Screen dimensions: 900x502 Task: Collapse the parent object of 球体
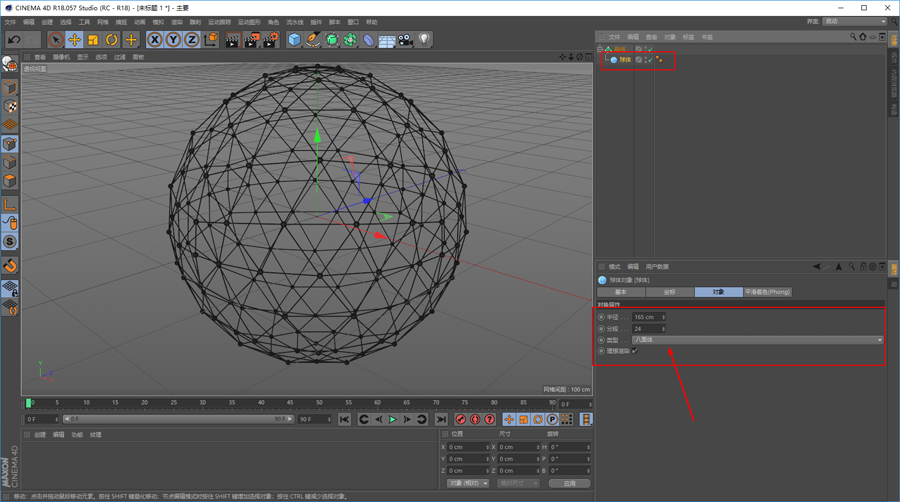[600, 49]
